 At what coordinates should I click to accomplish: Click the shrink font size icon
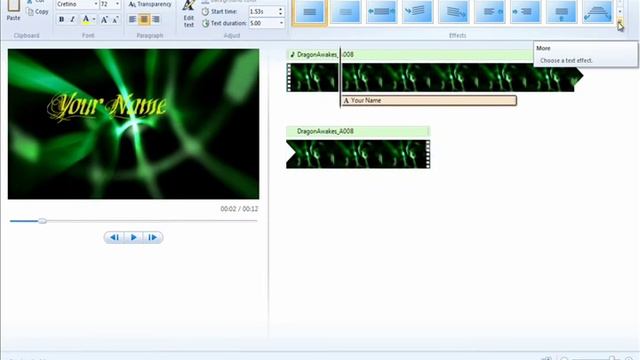pos(115,19)
